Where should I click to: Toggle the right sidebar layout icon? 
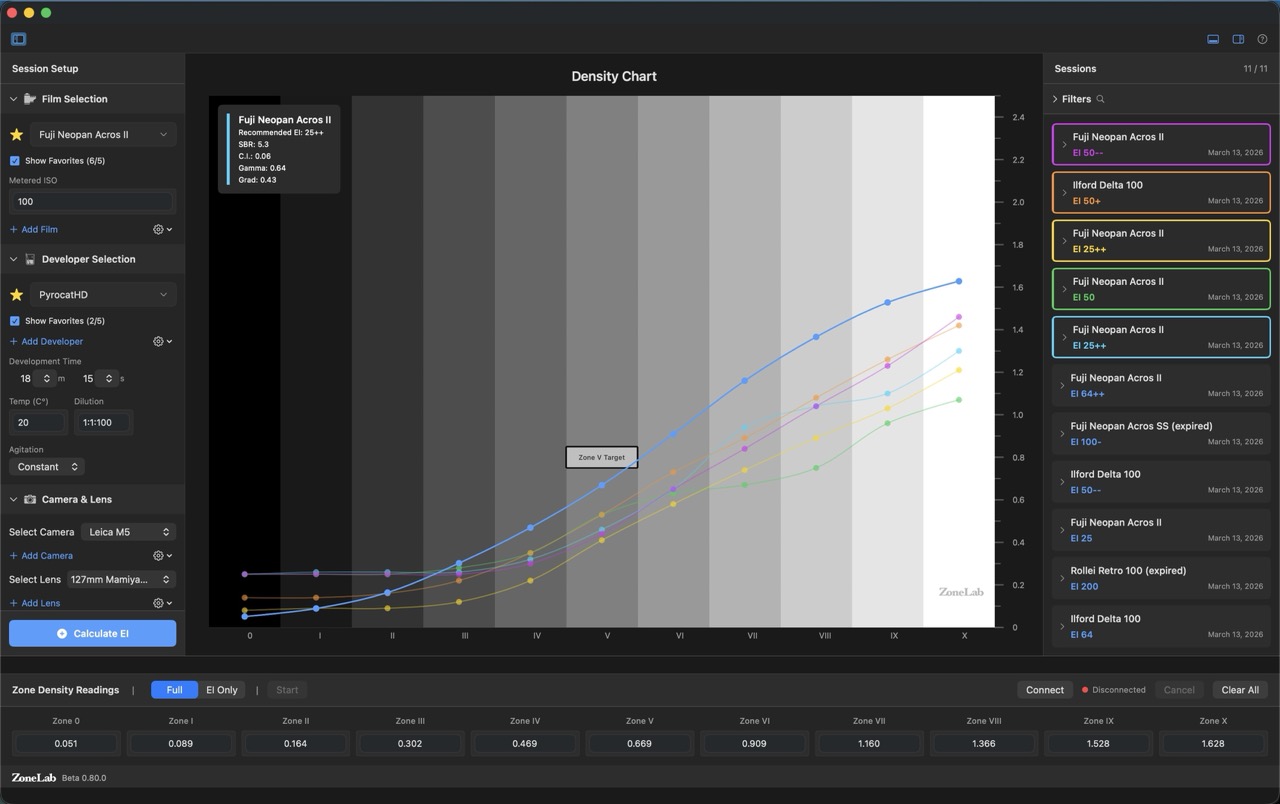tap(1238, 39)
